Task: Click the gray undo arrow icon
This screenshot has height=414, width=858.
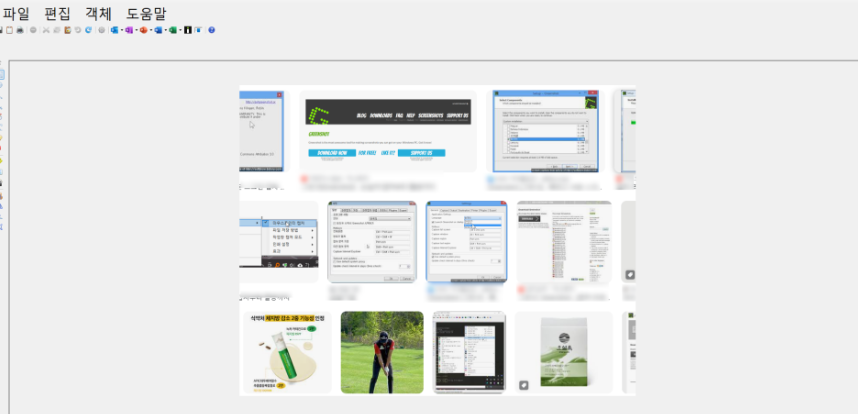Action: pos(78,30)
